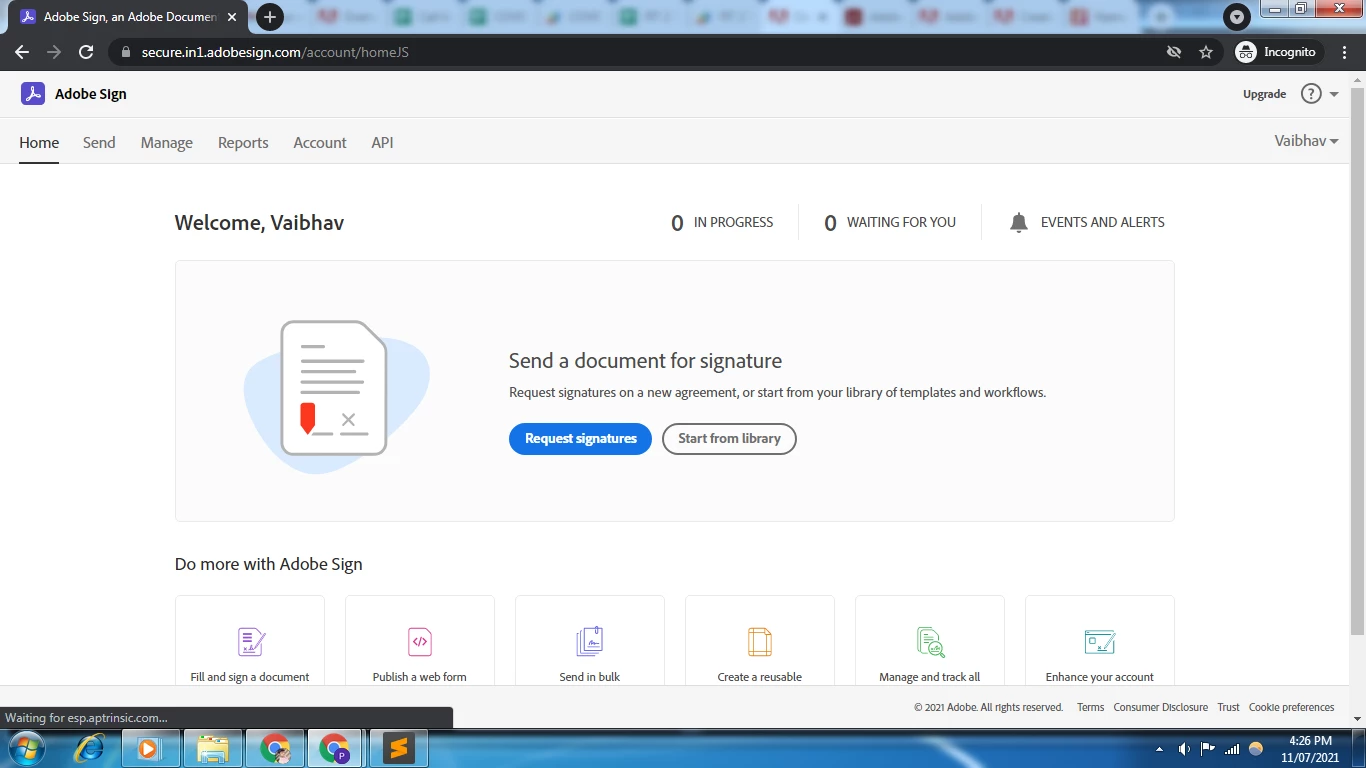
Task: Expand the Vaibhav user dropdown
Action: tap(1306, 141)
